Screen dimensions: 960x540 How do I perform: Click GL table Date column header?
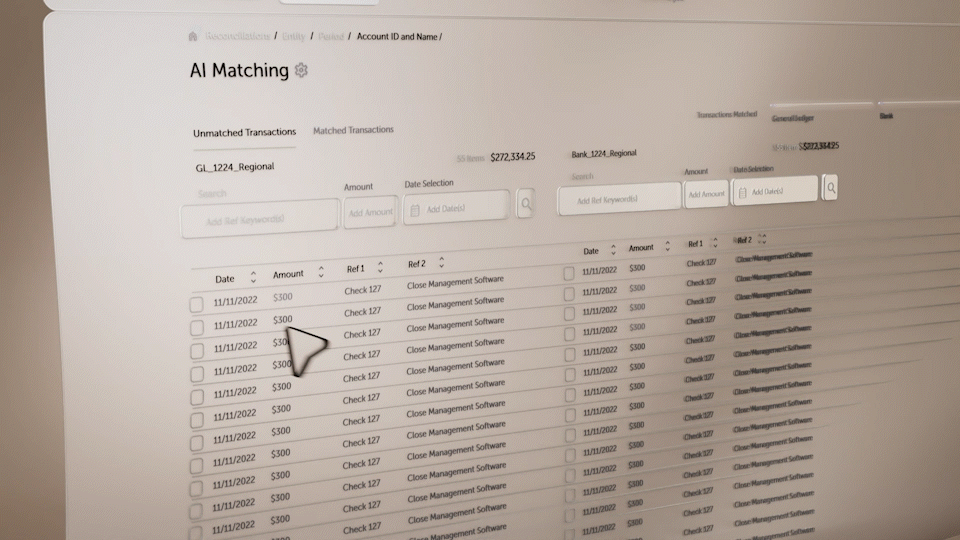(x=225, y=279)
